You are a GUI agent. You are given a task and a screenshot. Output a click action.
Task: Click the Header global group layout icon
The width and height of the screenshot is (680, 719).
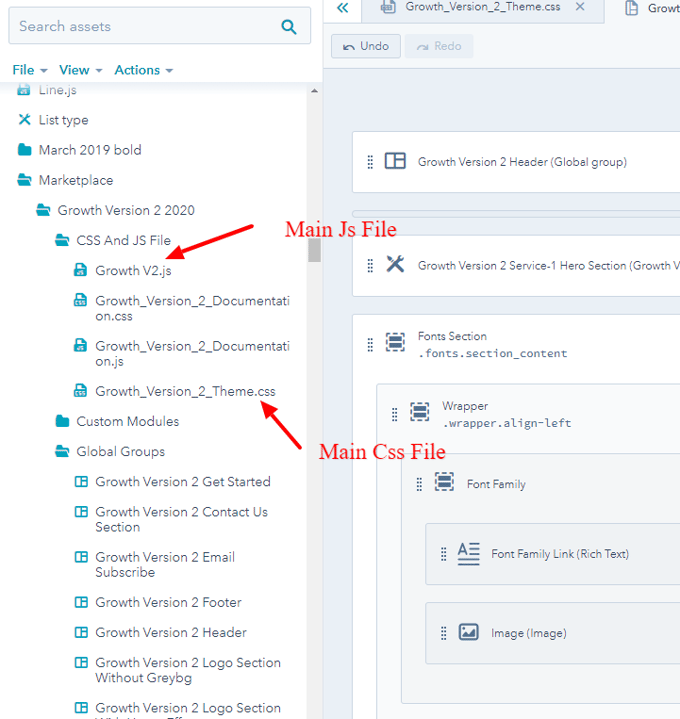click(395, 161)
